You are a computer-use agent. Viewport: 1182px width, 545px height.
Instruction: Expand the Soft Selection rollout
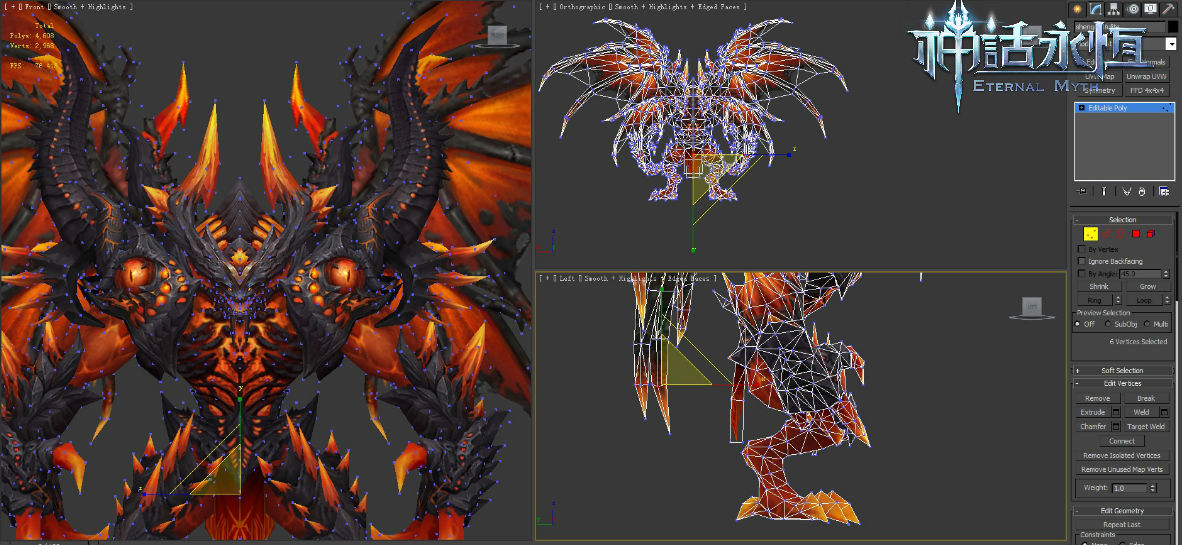[1122, 370]
